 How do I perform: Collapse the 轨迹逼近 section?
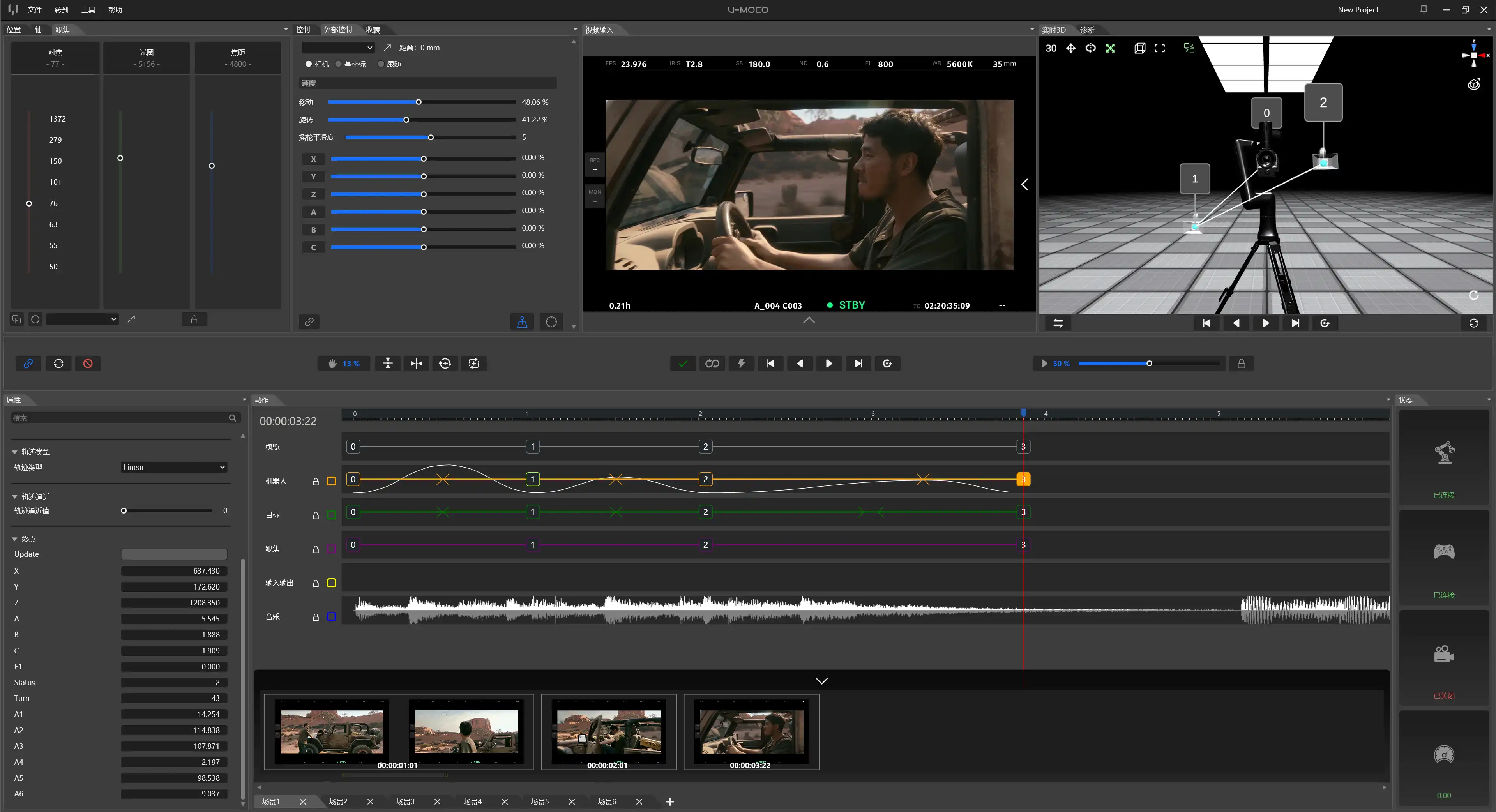(x=14, y=497)
